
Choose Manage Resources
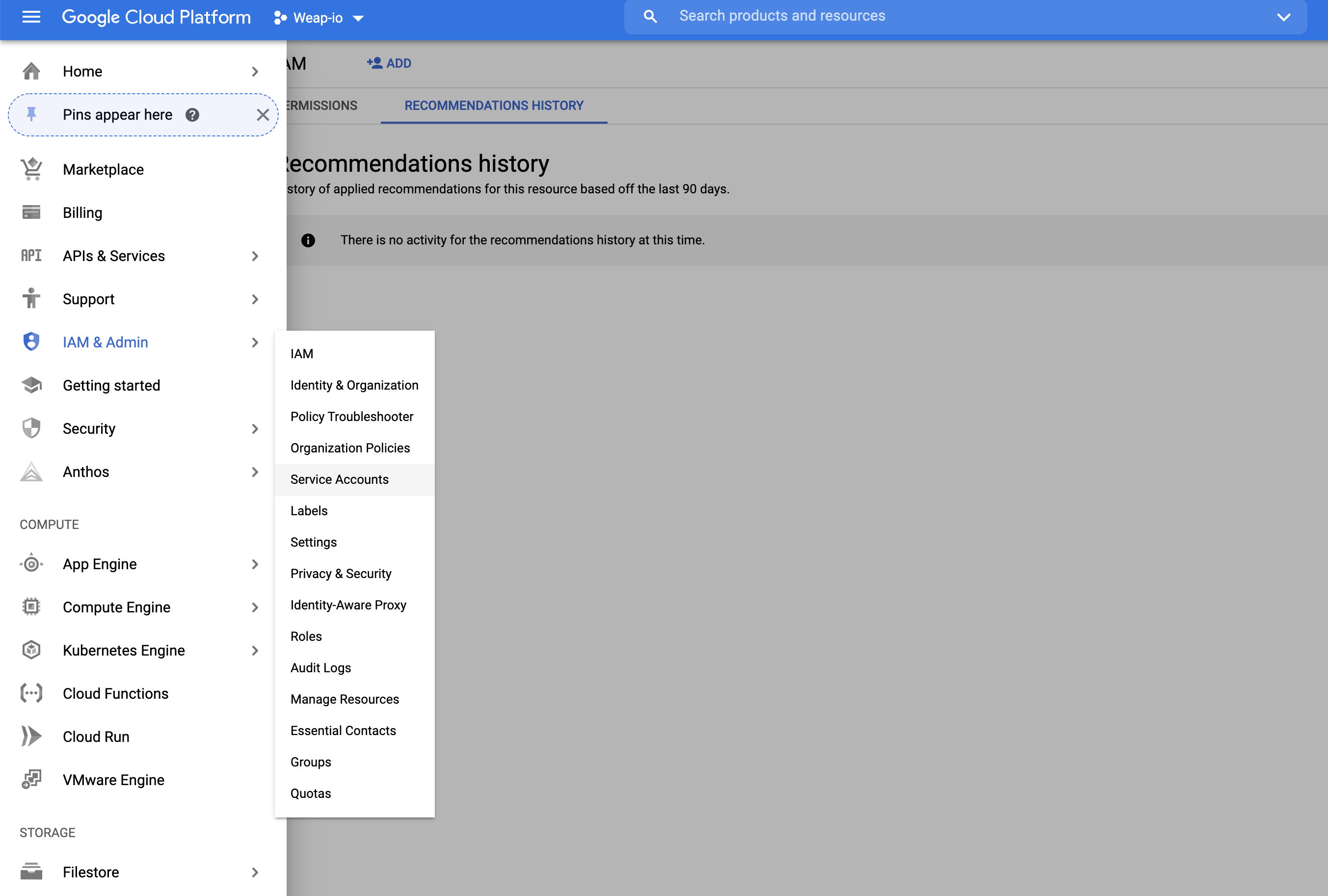click(354, 699)
